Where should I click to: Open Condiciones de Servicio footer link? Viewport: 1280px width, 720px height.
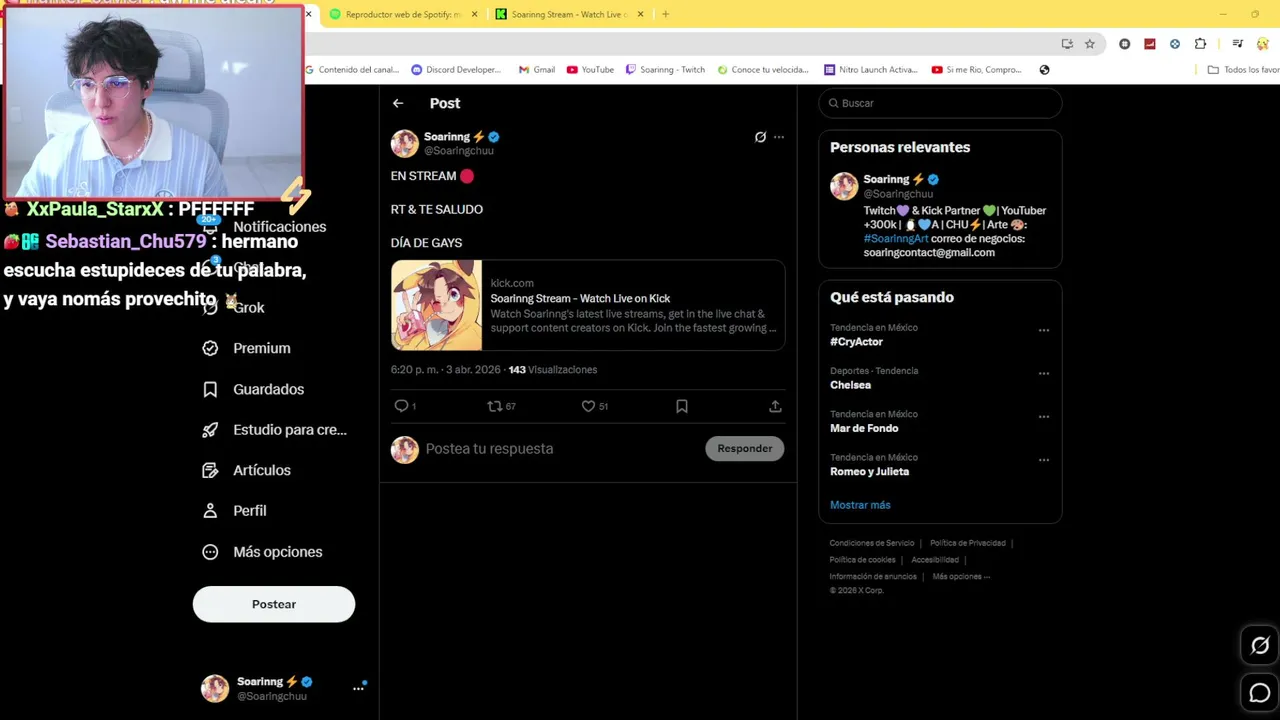click(872, 543)
